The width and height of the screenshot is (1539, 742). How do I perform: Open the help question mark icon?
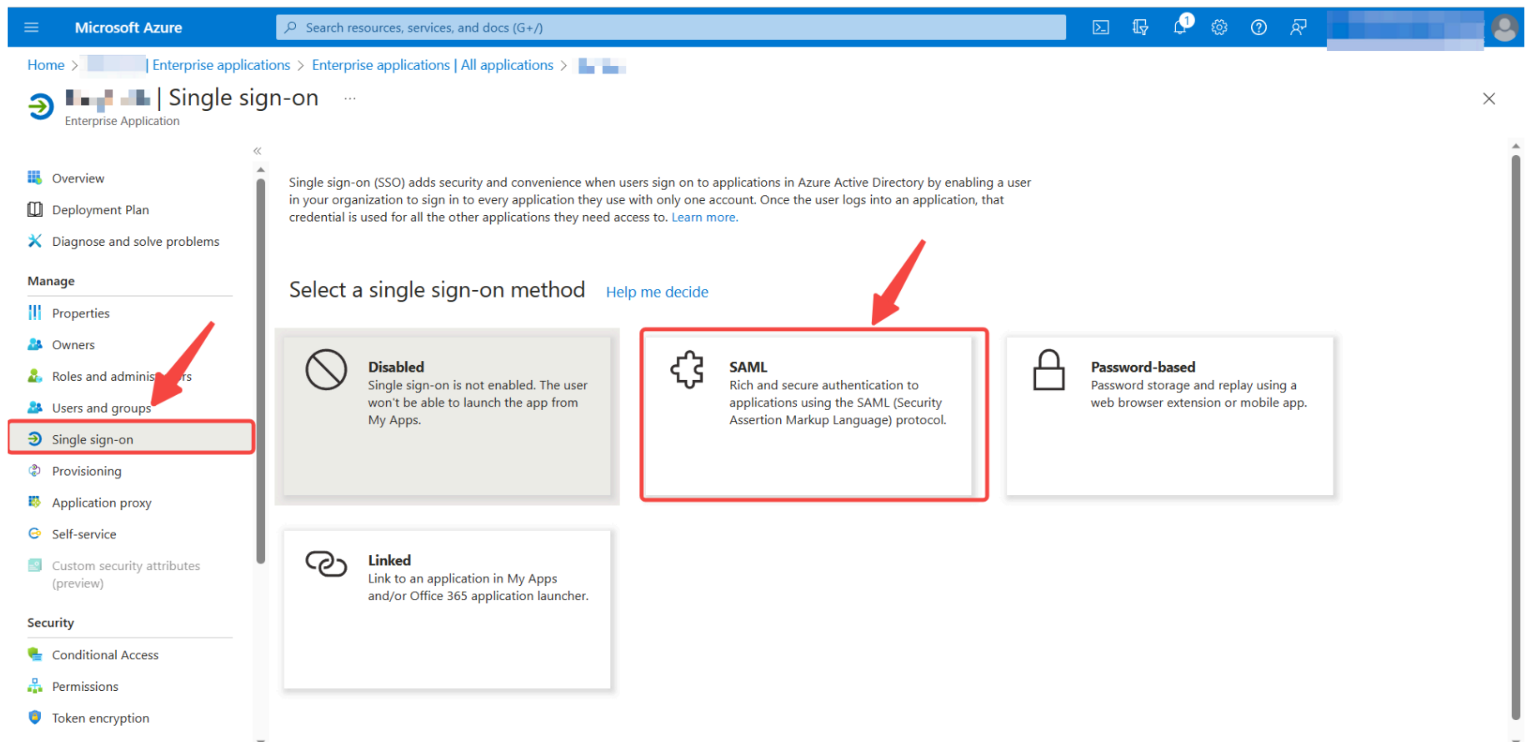[1259, 28]
